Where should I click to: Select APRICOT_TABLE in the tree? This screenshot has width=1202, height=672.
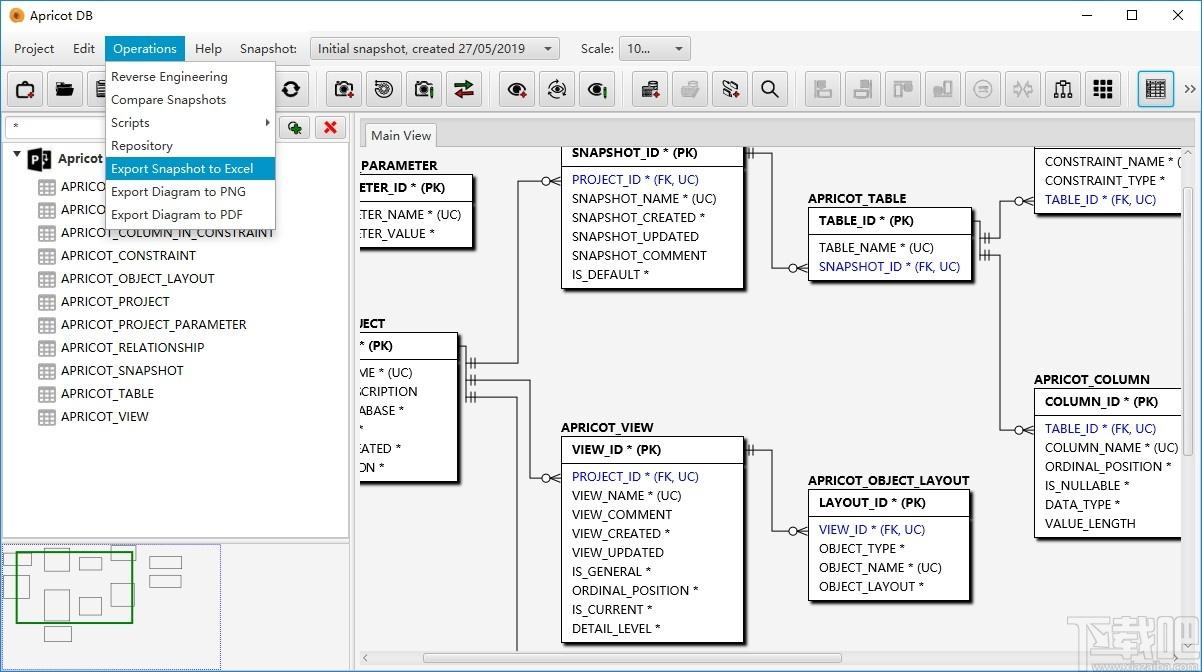pyautogui.click(x=107, y=393)
